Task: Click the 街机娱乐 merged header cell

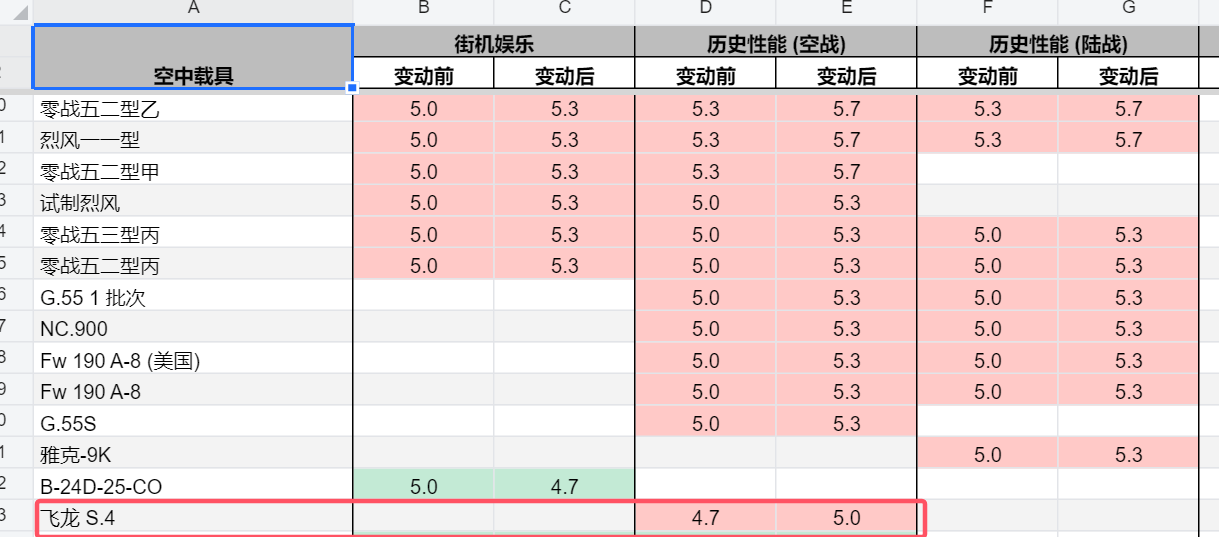Action: pos(494,43)
